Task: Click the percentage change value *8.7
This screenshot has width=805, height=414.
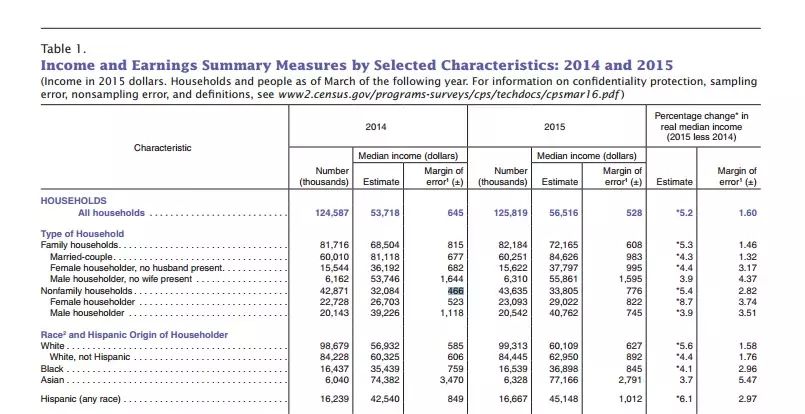Action: [x=684, y=302]
